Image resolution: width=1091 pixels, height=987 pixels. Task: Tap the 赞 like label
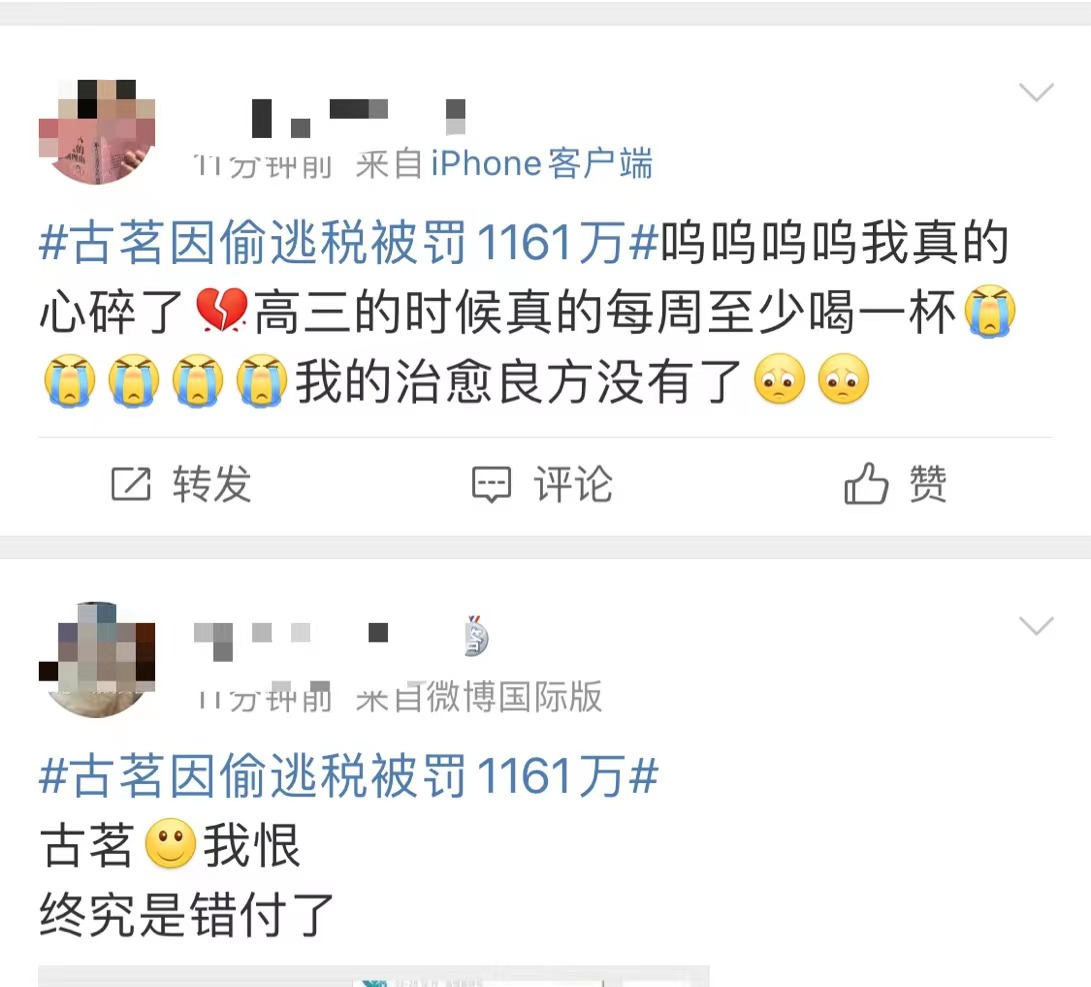click(x=928, y=484)
